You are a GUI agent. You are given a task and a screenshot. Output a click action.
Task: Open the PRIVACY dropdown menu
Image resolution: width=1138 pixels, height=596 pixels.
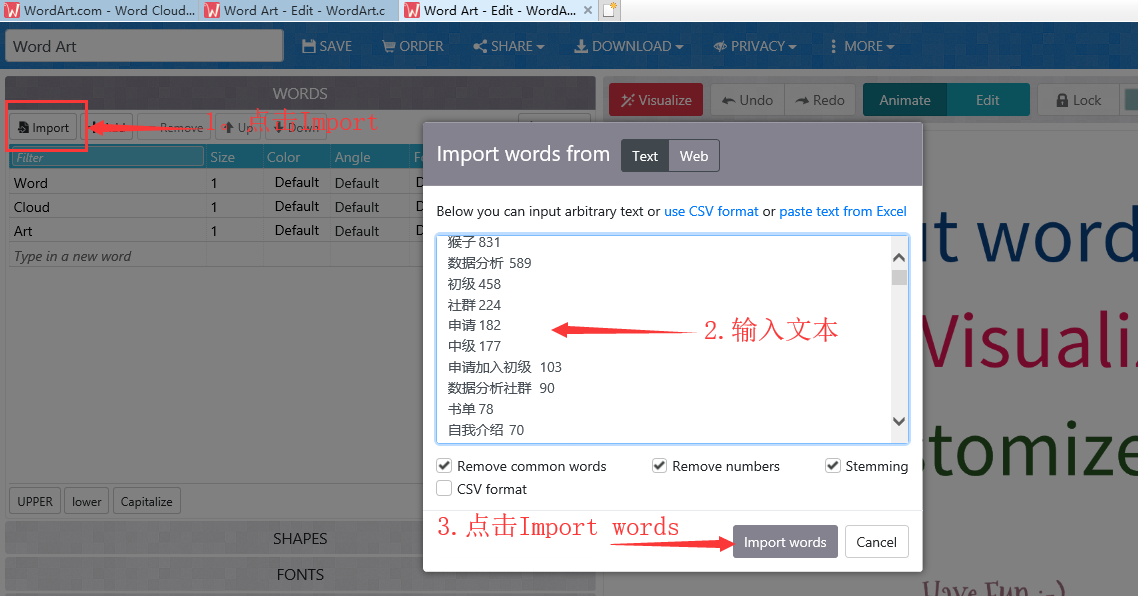pyautogui.click(x=755, y=46)
